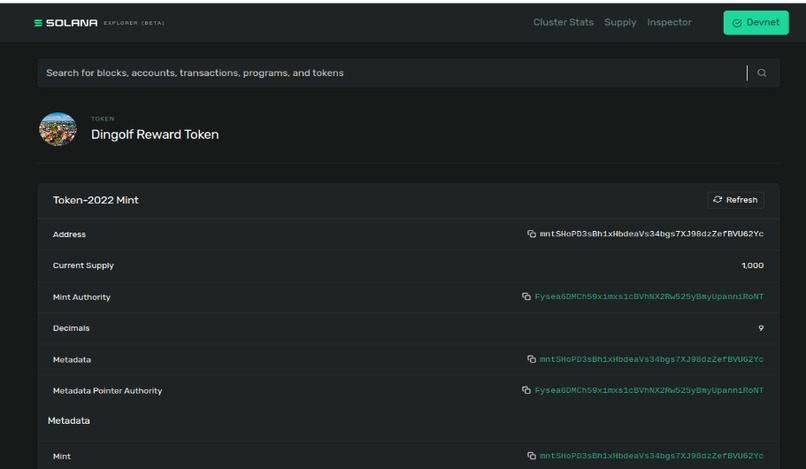Click the token Address value text
Viewport: 806px width, 469px height.
coord(651,234)
